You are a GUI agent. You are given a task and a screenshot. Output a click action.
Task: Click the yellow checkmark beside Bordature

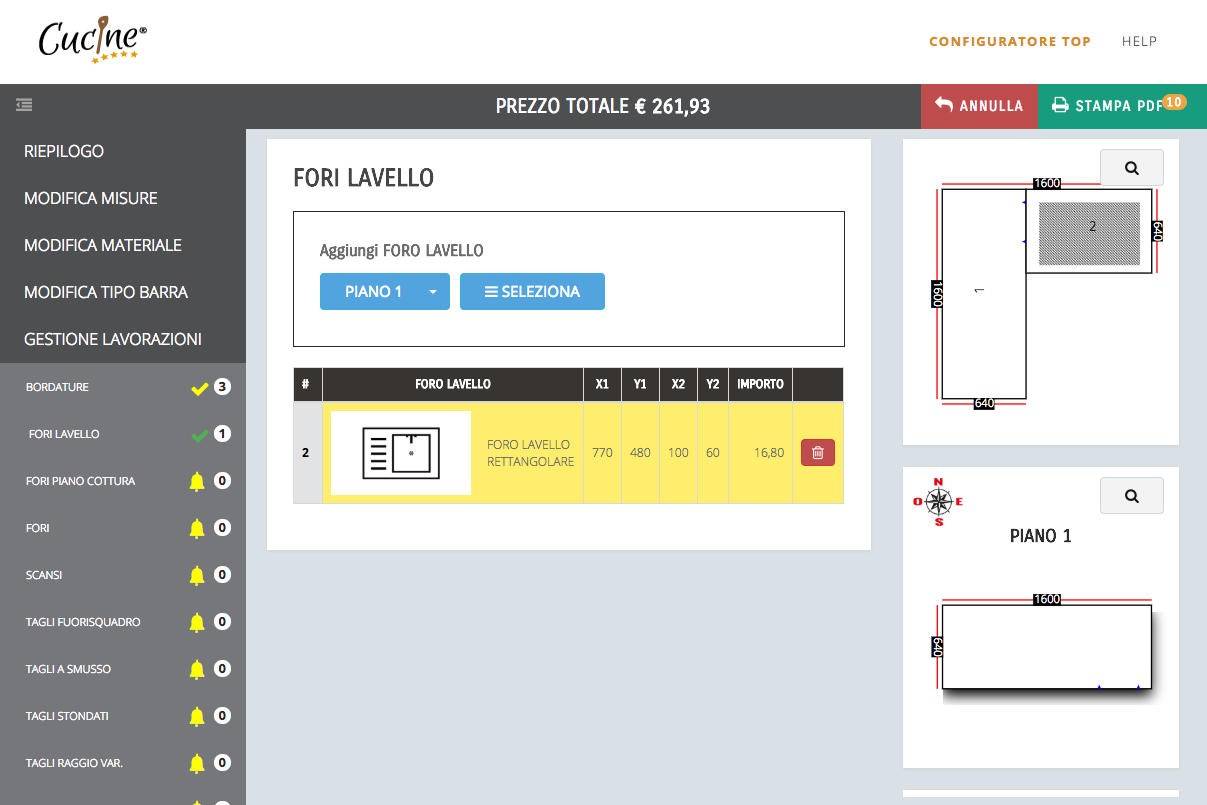(199, 388)
